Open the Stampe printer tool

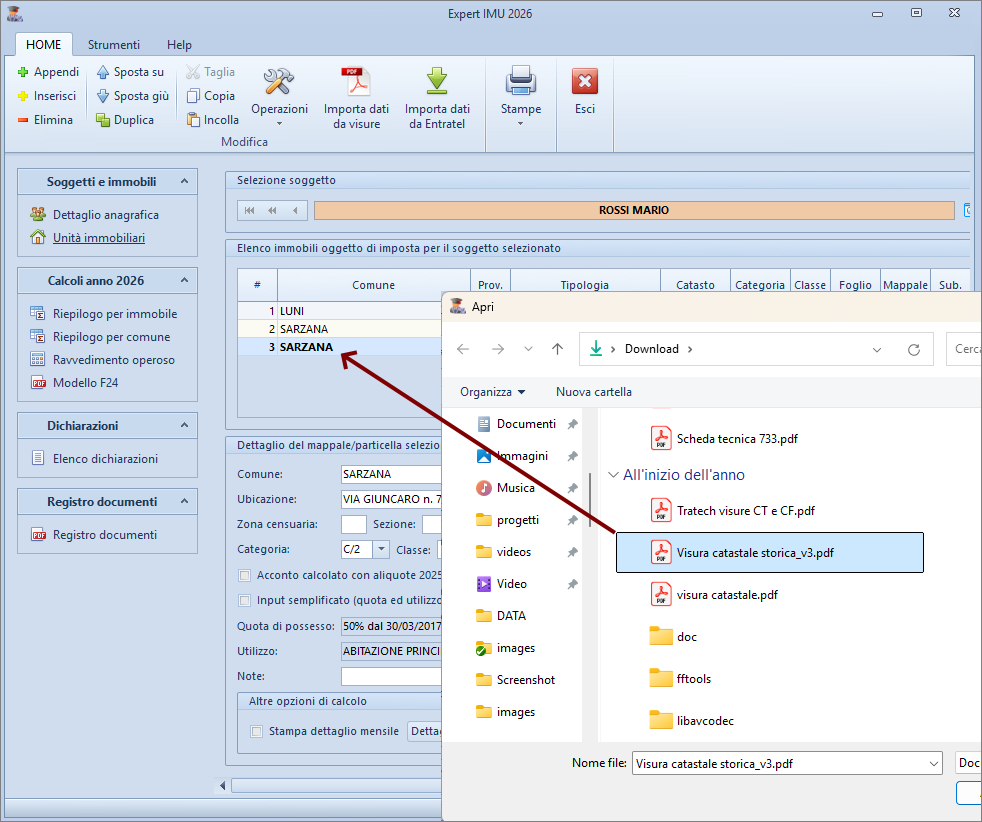pos(521,82)
